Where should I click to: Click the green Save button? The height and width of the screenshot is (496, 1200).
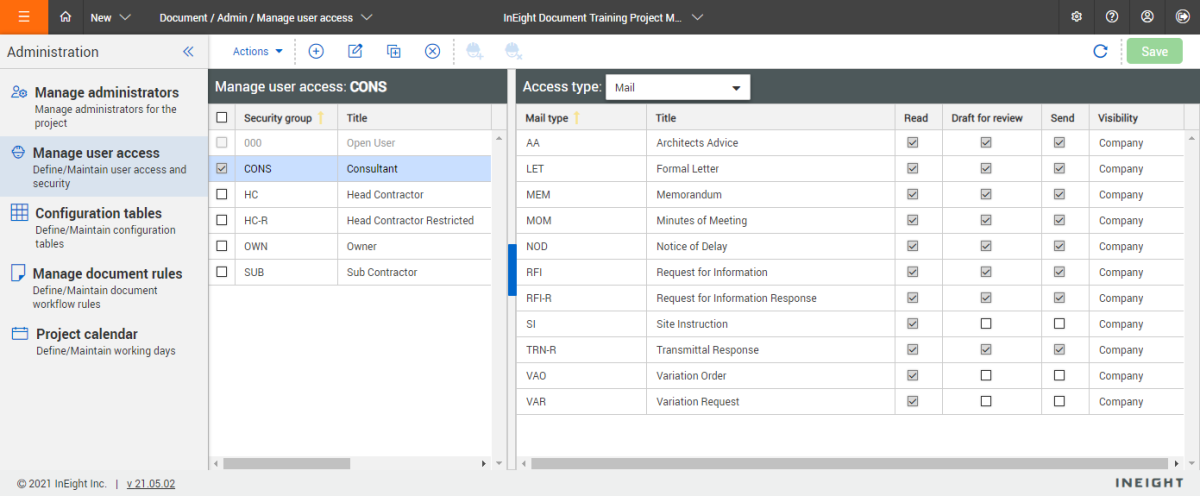(x=1154, y=51)
